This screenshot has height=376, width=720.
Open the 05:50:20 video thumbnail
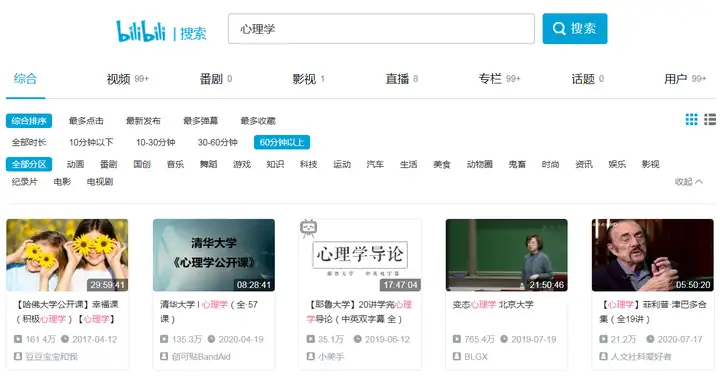(652, 255)
